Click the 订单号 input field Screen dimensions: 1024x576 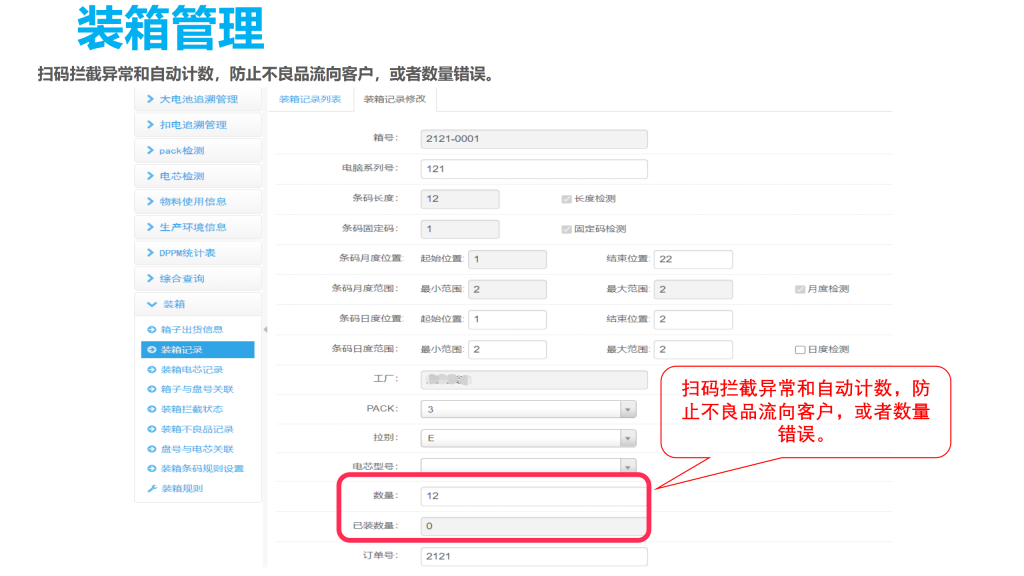pos(533,556)
